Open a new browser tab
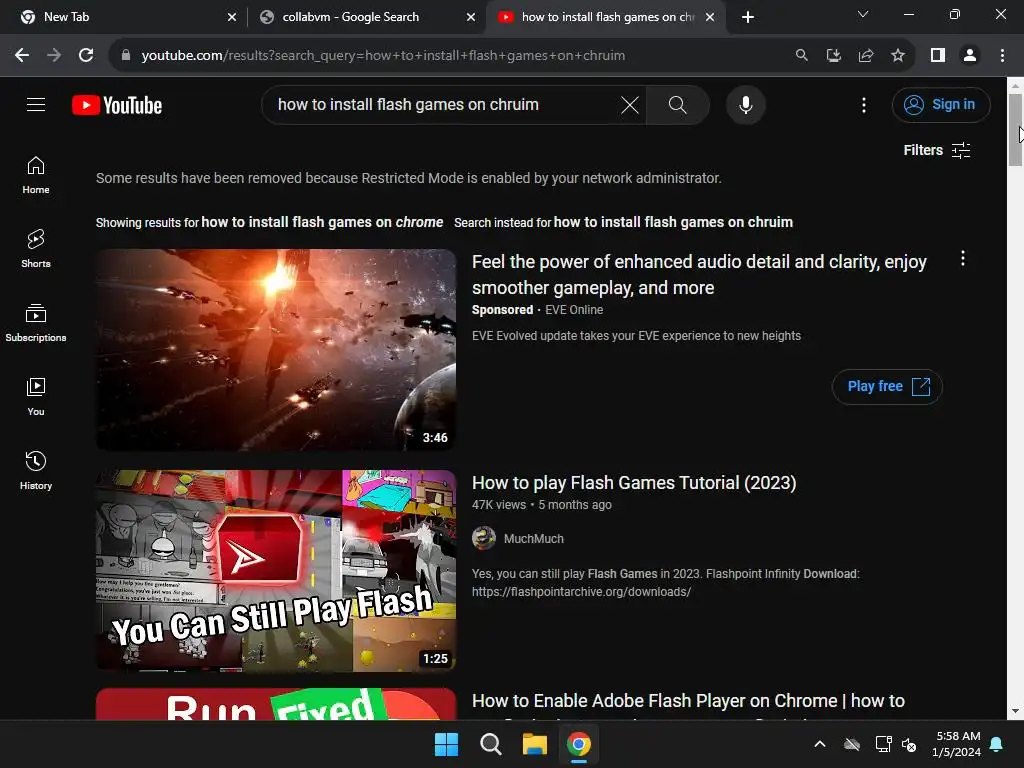 (x=748, y=17)
